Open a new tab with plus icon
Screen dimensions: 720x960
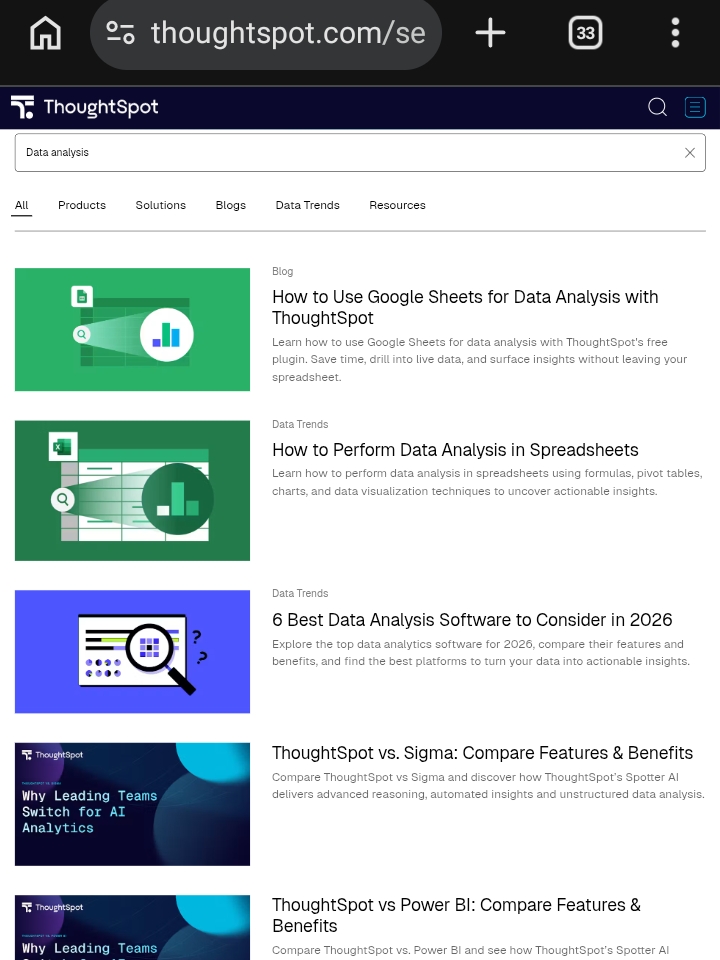pyautogui.click(x=490, y=32)
